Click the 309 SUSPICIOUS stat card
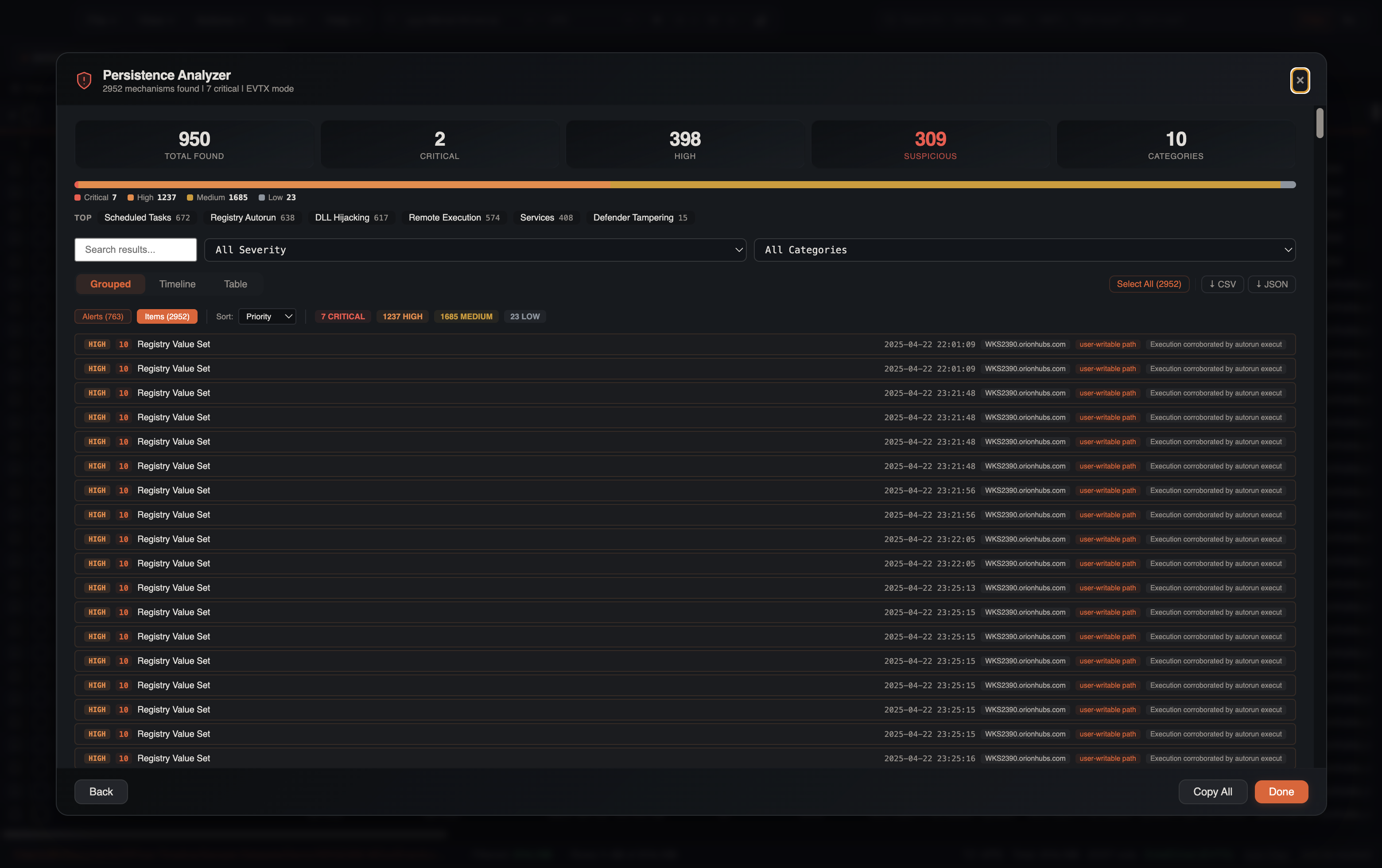This screenshot has width=1382, height=868. click(930, 144)
